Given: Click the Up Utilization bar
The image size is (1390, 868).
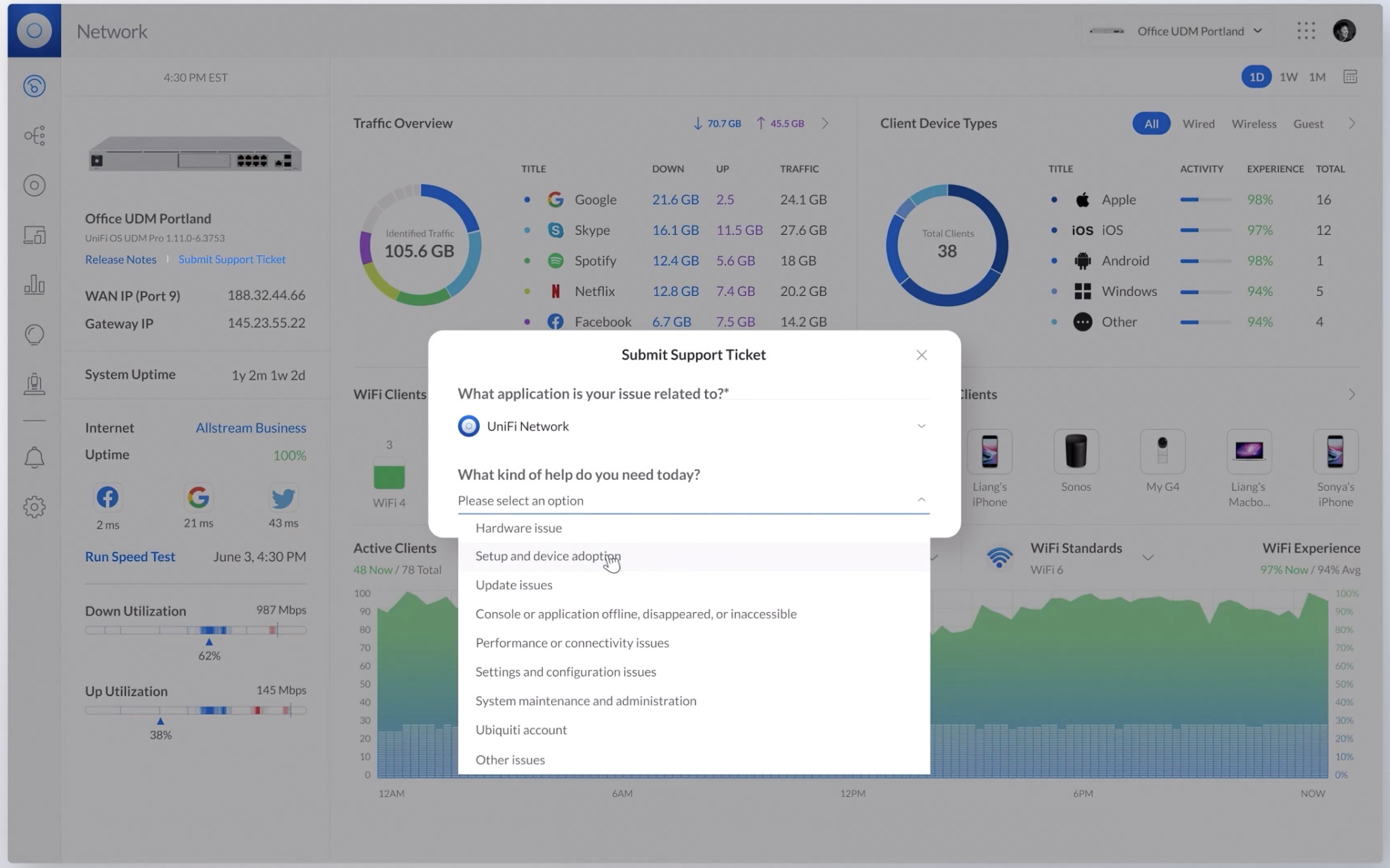Looking at the screenshot, I should pyautogui.click(x=195, y=710).
